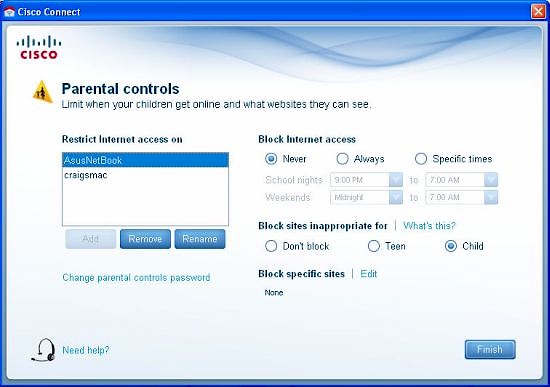
Task: Select Always for Block Internet access
Action: (342, 159)
